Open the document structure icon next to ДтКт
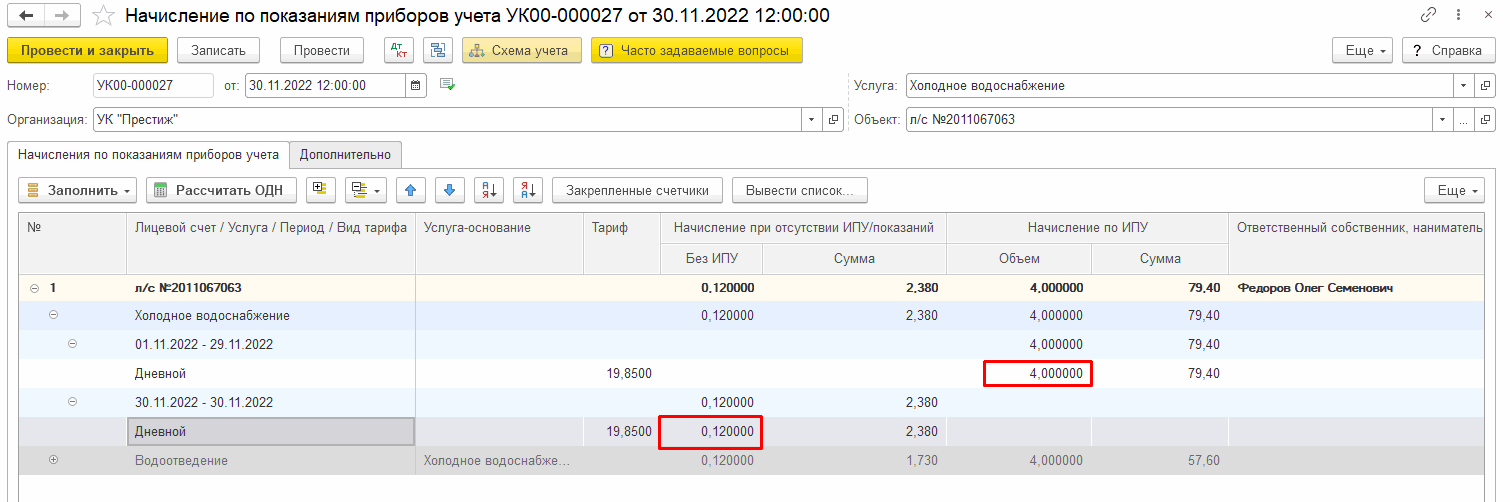Viewport: 1510px width, 502px height. (x=437, y=51)
